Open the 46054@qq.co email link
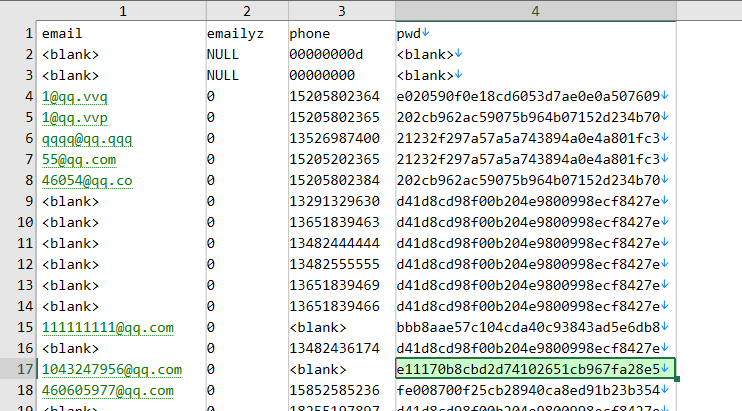The height and width of the screenshot is (411, 742). point(87,181)
